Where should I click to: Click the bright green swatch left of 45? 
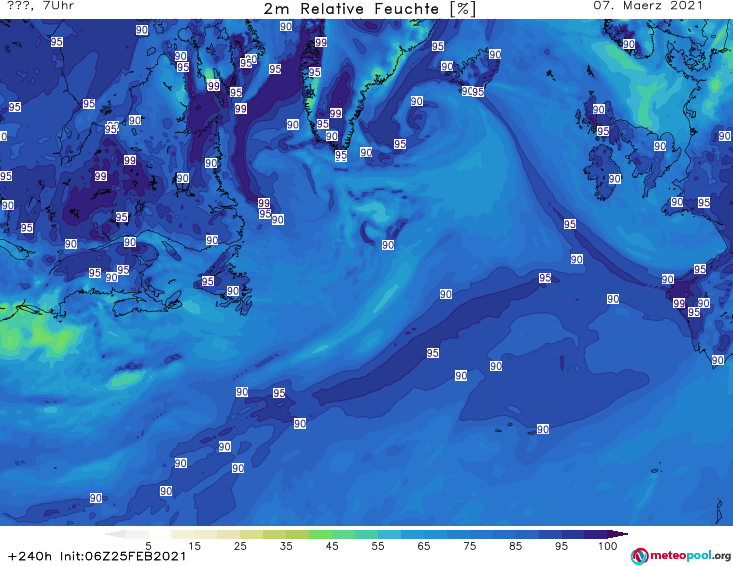click(320, 534)
